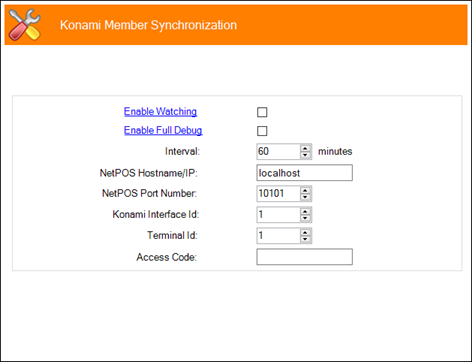Open the Enable Full Debug link
Image resolution: width=472 pixels, height=362 pixels.
(x=163, y=130)
